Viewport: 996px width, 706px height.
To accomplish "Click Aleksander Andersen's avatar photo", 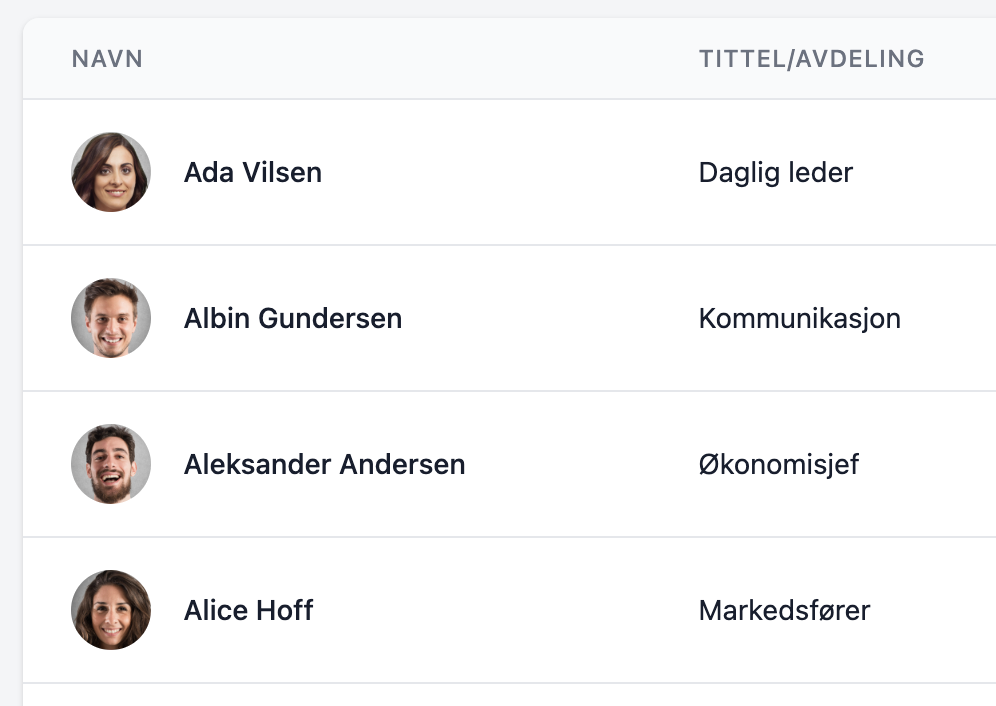I will click(110, 464).
